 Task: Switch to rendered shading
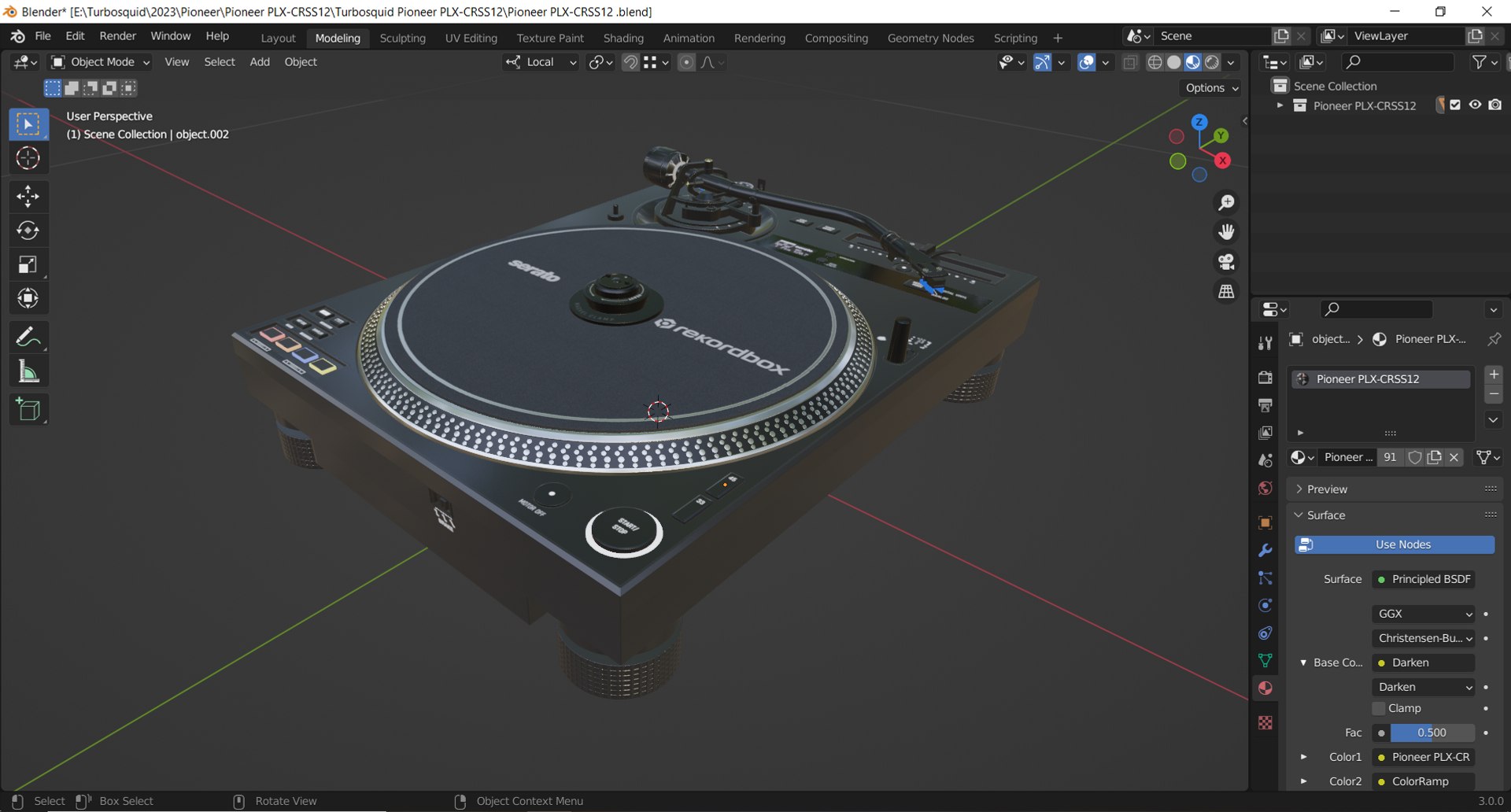pyautogui.click(x=1212, y=62)
